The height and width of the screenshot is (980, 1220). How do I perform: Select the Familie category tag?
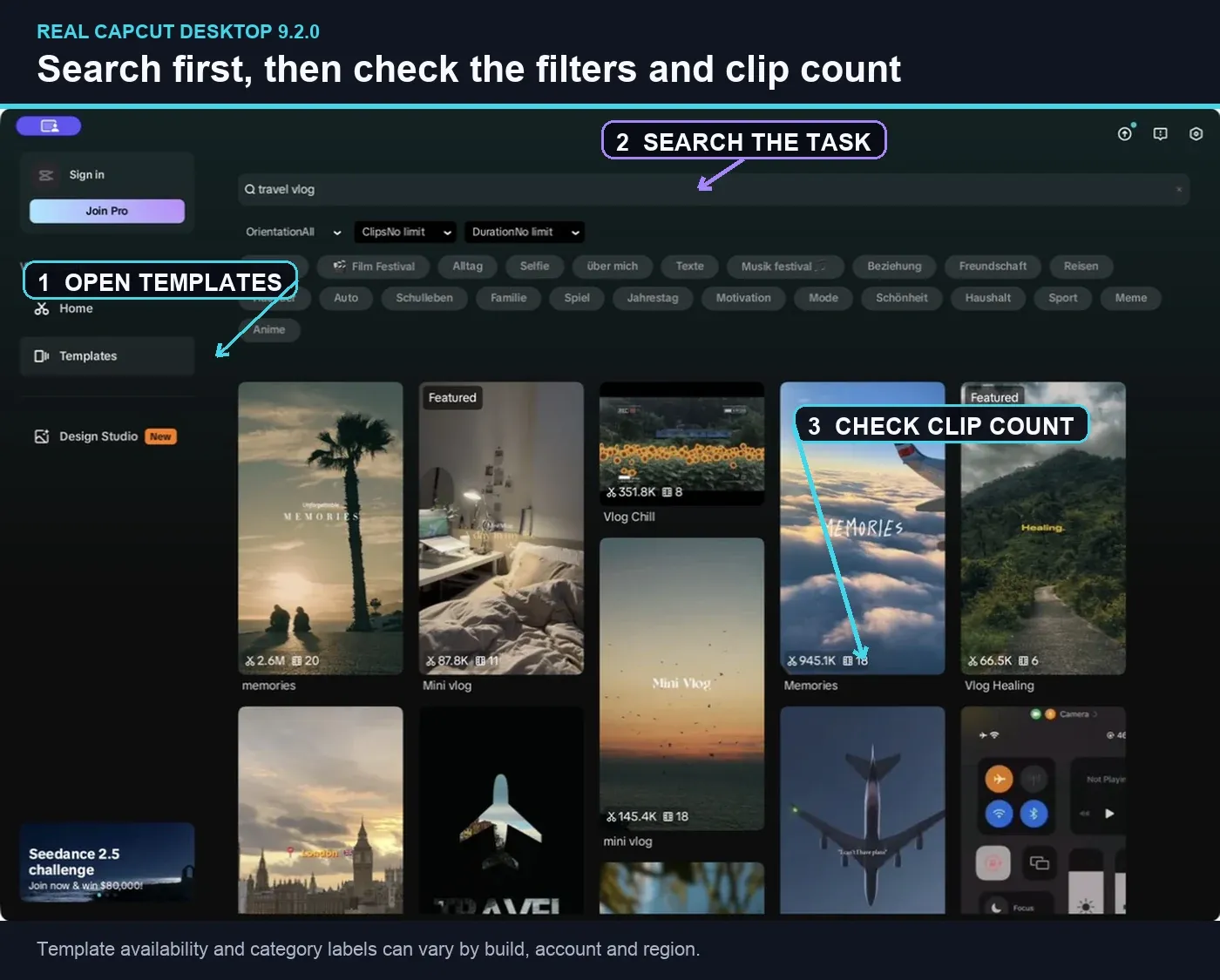(x=508, y=298)
